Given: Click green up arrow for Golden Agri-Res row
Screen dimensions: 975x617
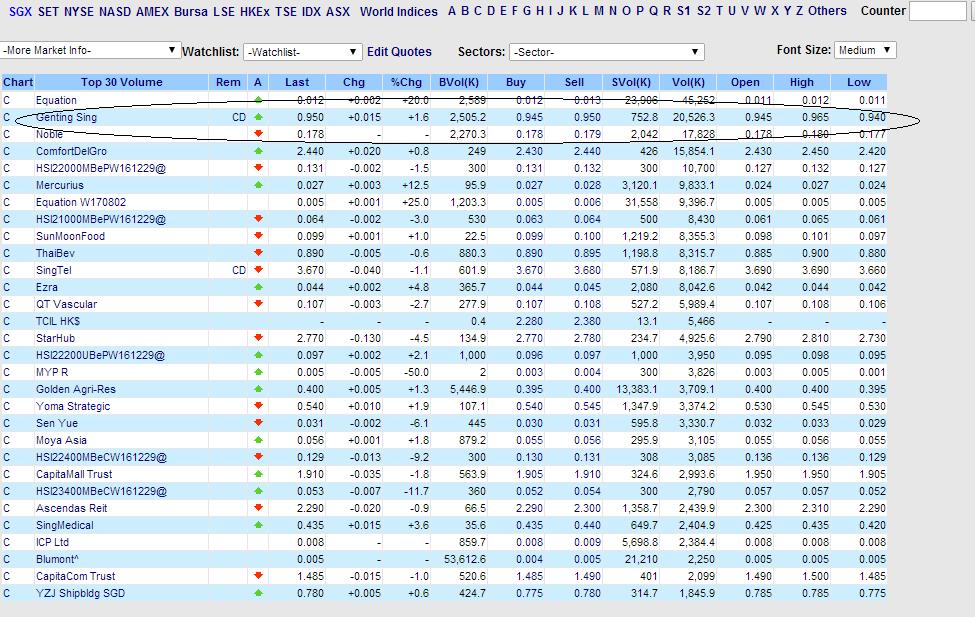Looking at the screenshot, I should click(x=259, y=389).
